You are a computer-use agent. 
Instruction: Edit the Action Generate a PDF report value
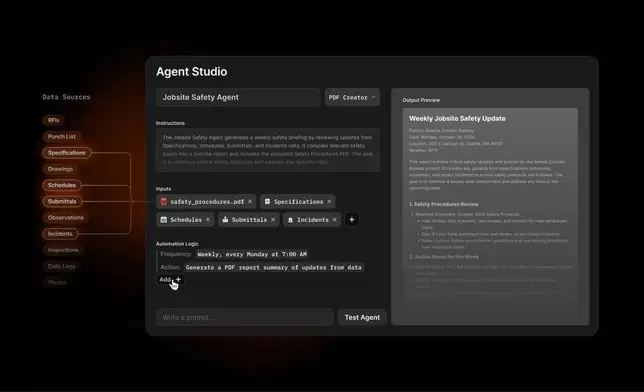(274, 267)
